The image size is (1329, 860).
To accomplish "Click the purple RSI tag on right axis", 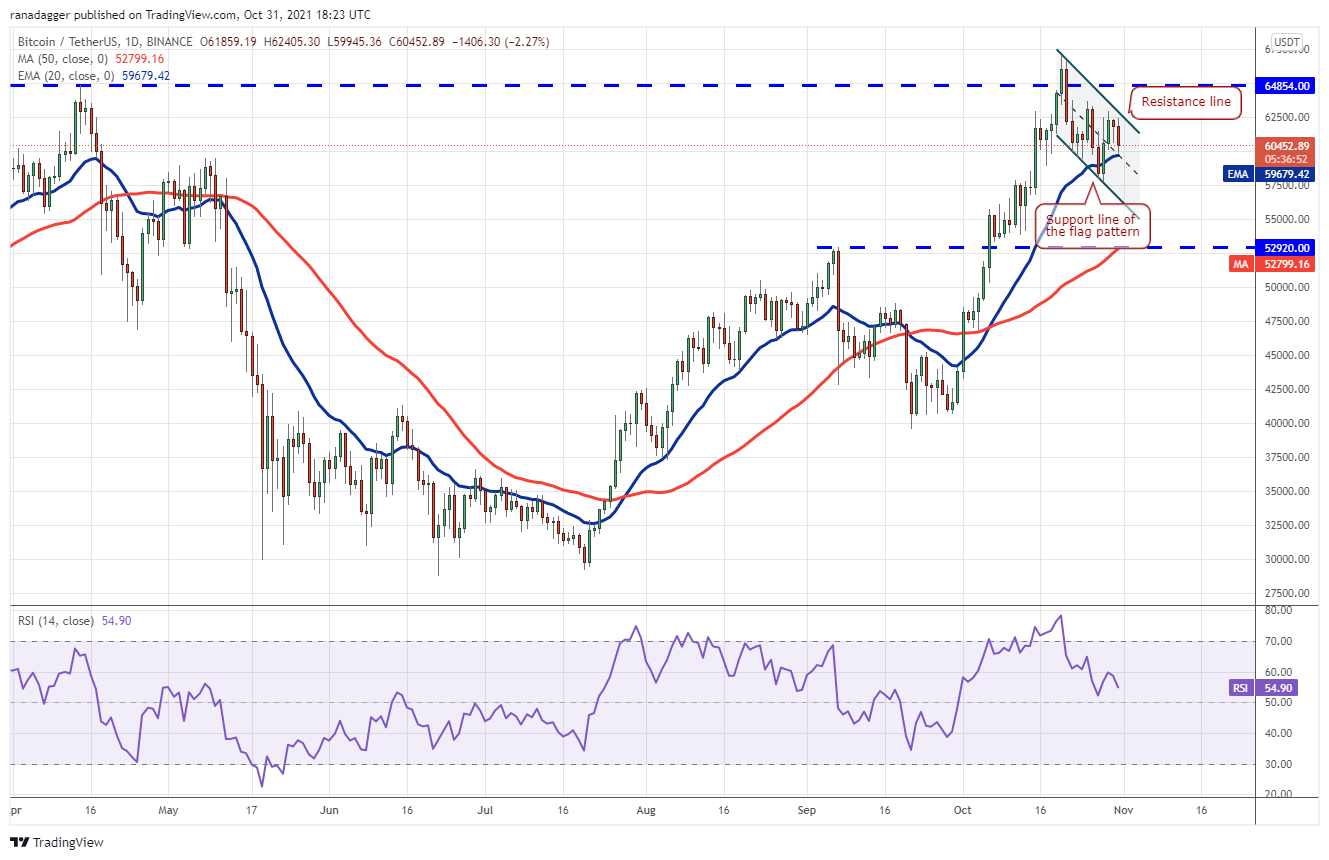I will 1241,688.
